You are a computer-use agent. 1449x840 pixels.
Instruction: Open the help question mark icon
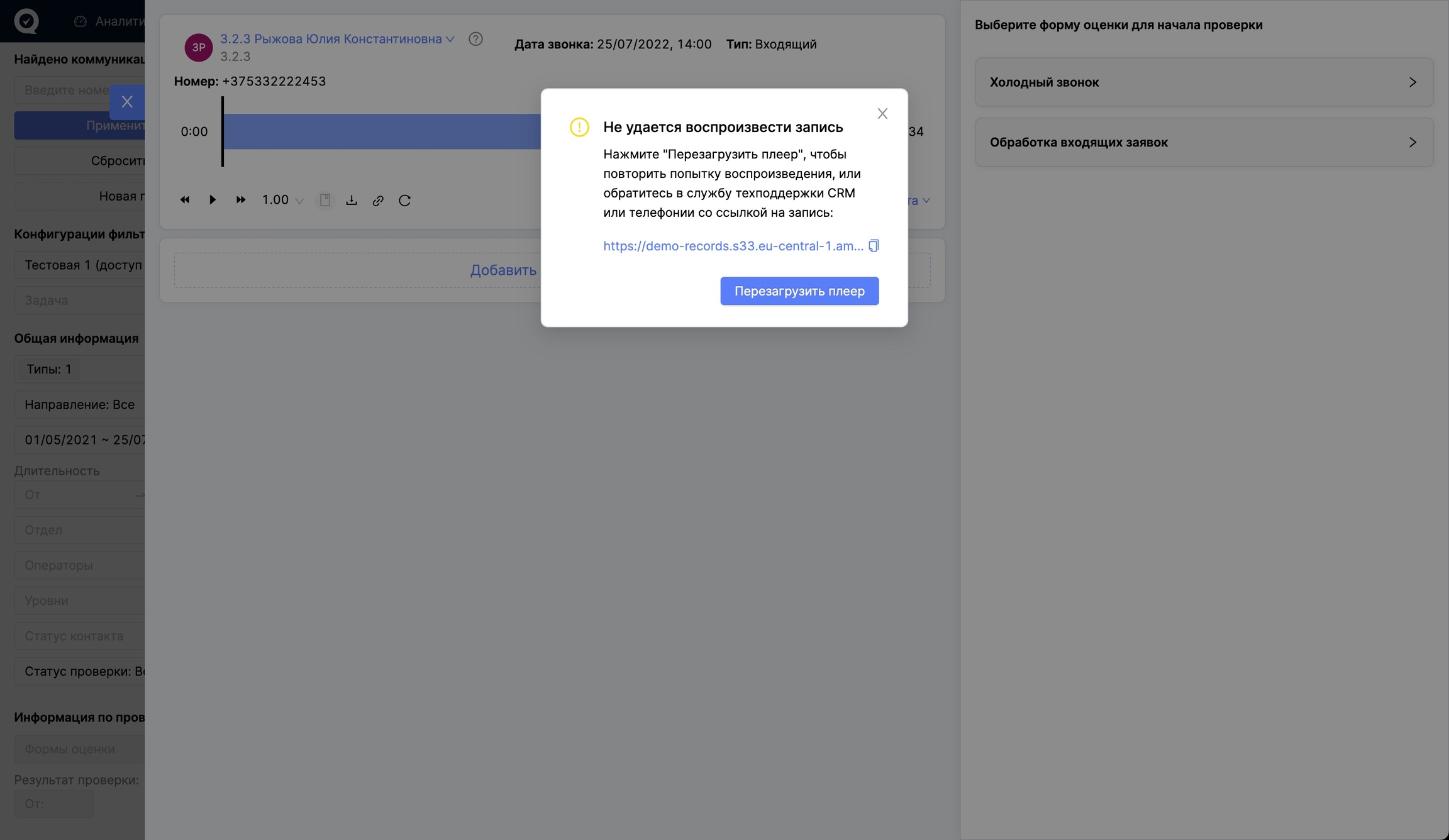coord(475,39)
